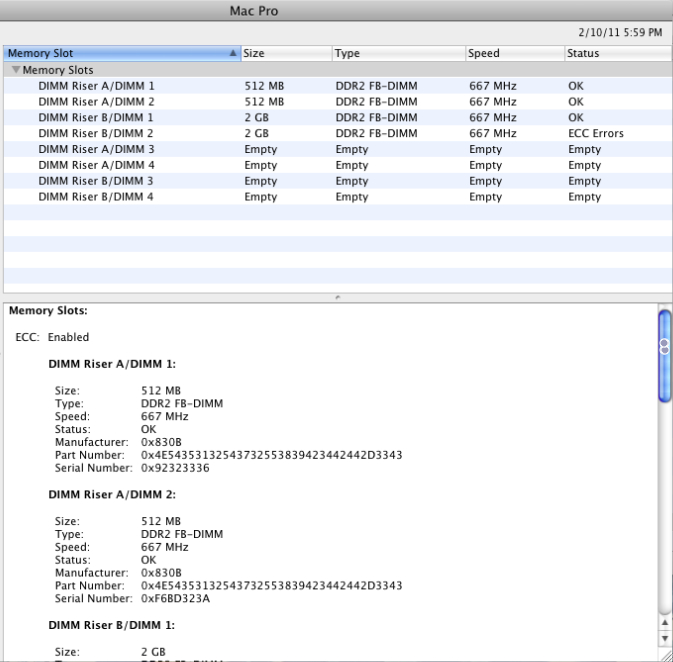
Task: Select empty DIMM Riser A/DIMM 4 row
Action: [x=337, y=165]
